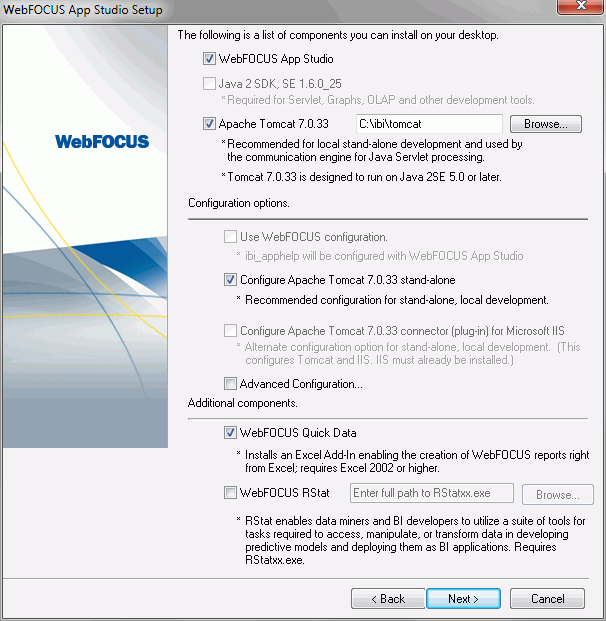Close the setup window with X

tap(581, 6)
